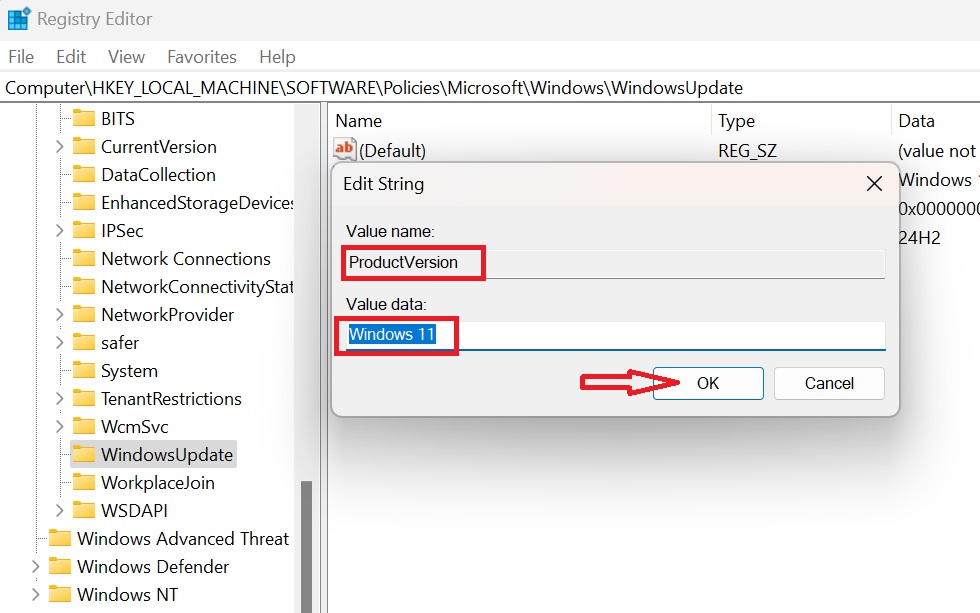Click the 24H2 data cell

pyautogui.click(x=919, y=237)
